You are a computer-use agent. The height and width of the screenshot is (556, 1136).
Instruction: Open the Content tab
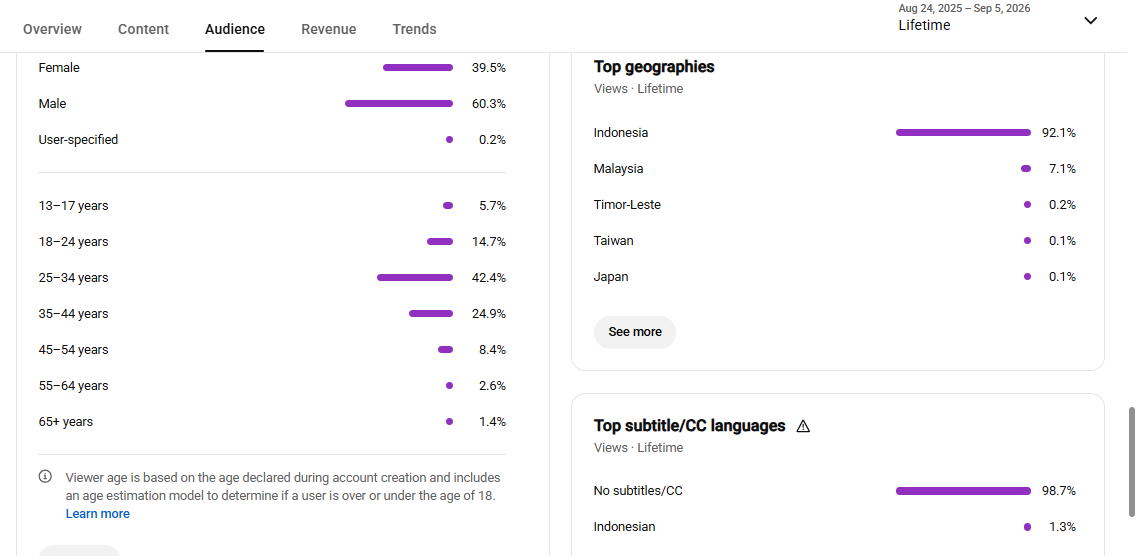pyautogui.click(x=143, y=29)
